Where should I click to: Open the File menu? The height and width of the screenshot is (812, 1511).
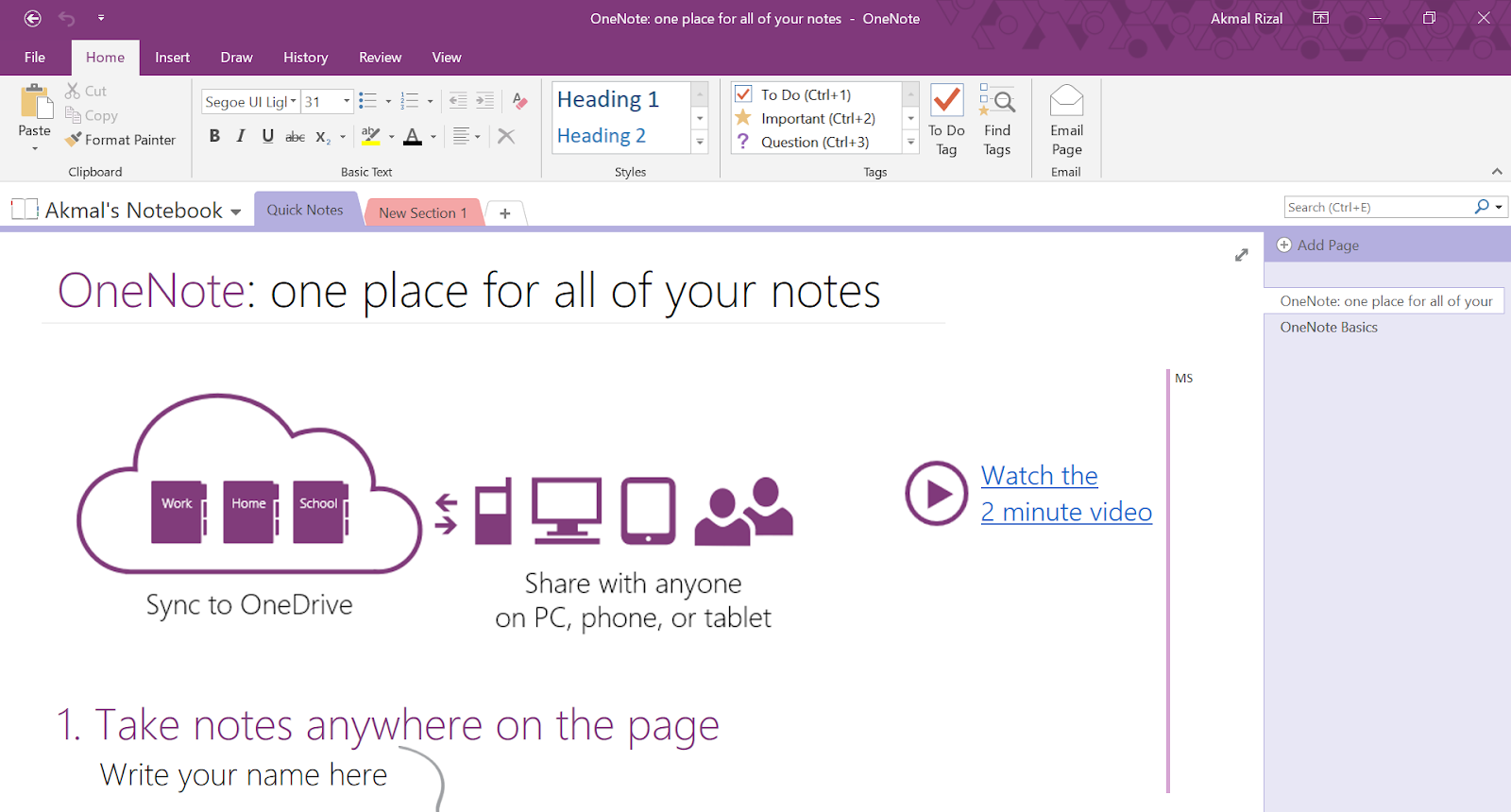35,58
